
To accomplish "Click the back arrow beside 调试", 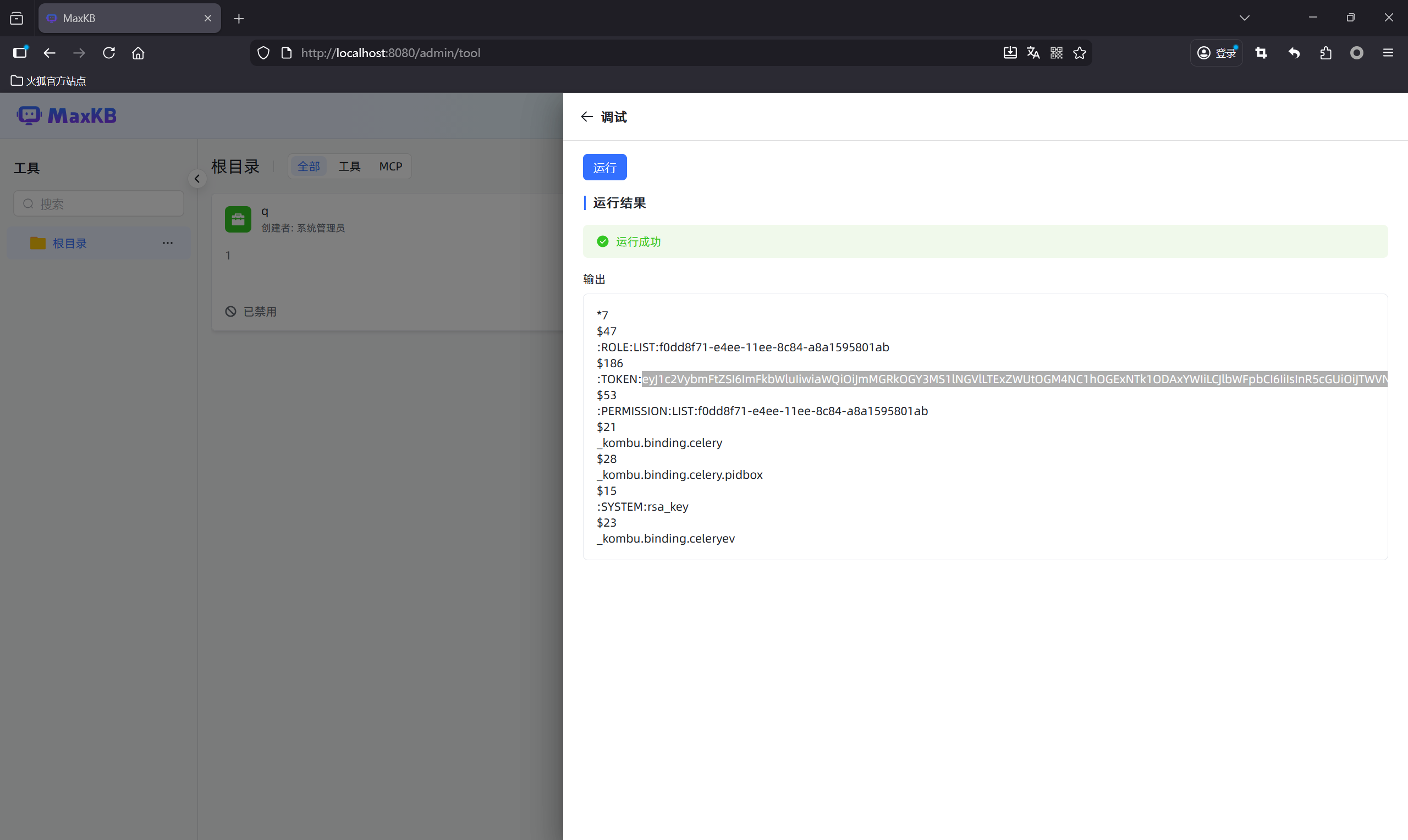I will coord(586,117).
